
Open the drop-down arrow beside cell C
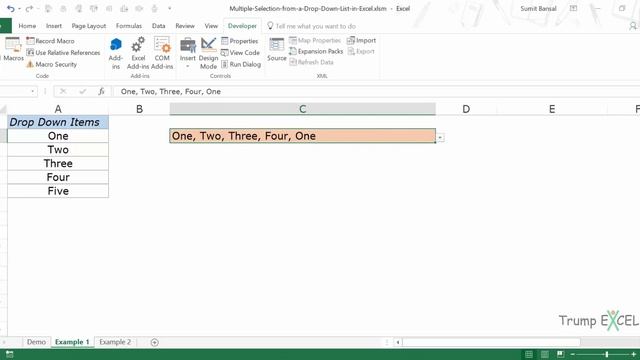(440, 138)
